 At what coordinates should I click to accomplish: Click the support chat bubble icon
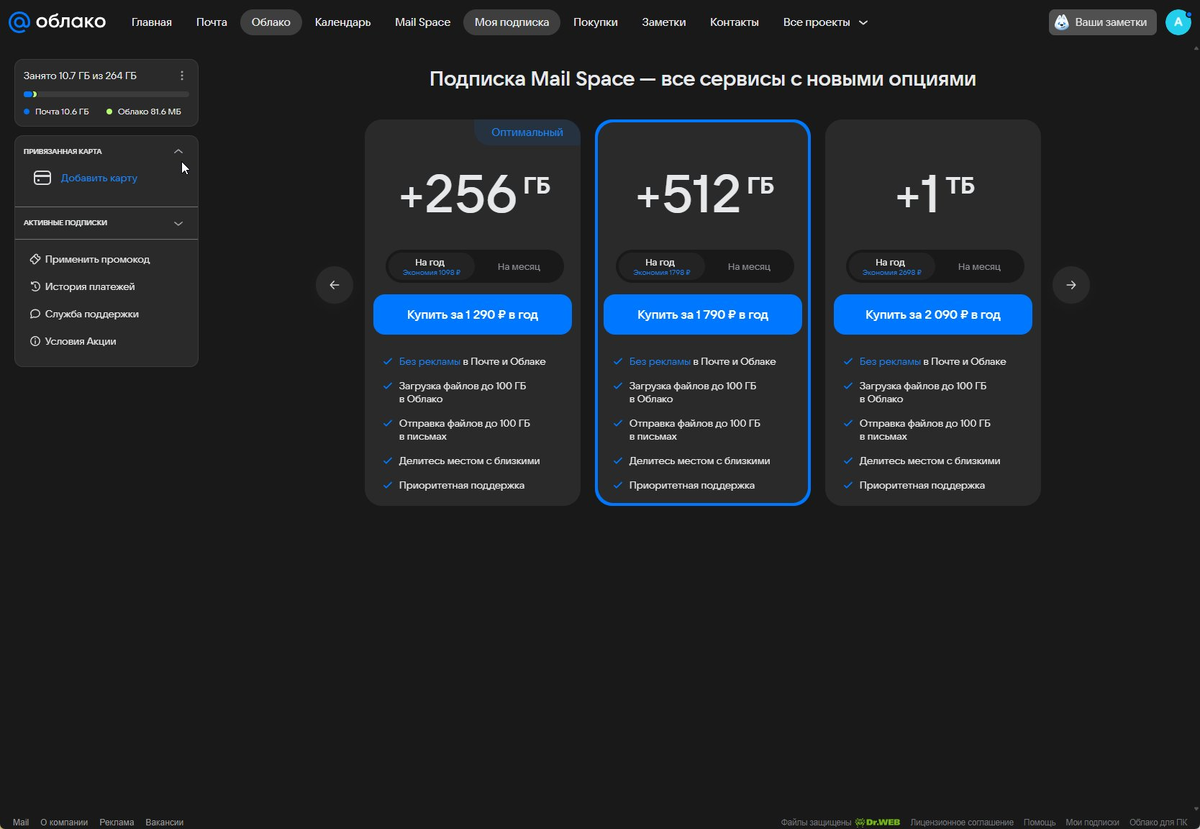coord(35,314)
